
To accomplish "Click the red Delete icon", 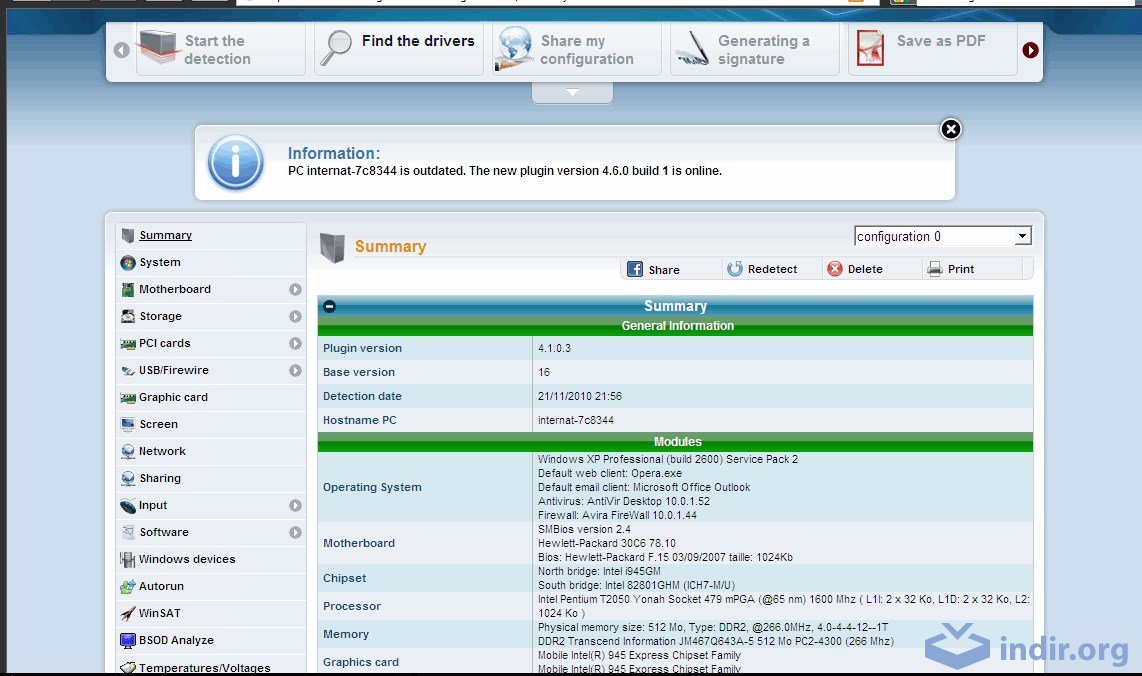I will (835, 269).
